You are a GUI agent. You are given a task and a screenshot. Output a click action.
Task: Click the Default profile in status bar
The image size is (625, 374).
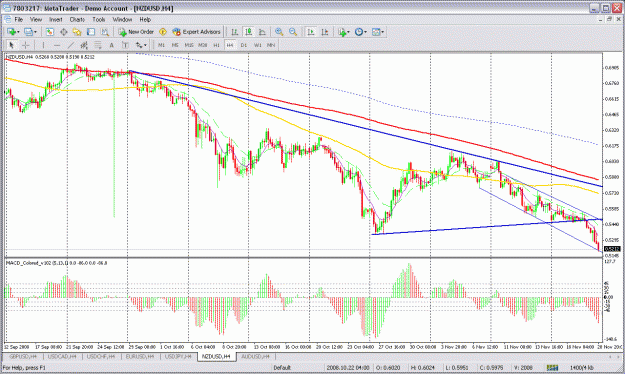click(x=282, y=368)
